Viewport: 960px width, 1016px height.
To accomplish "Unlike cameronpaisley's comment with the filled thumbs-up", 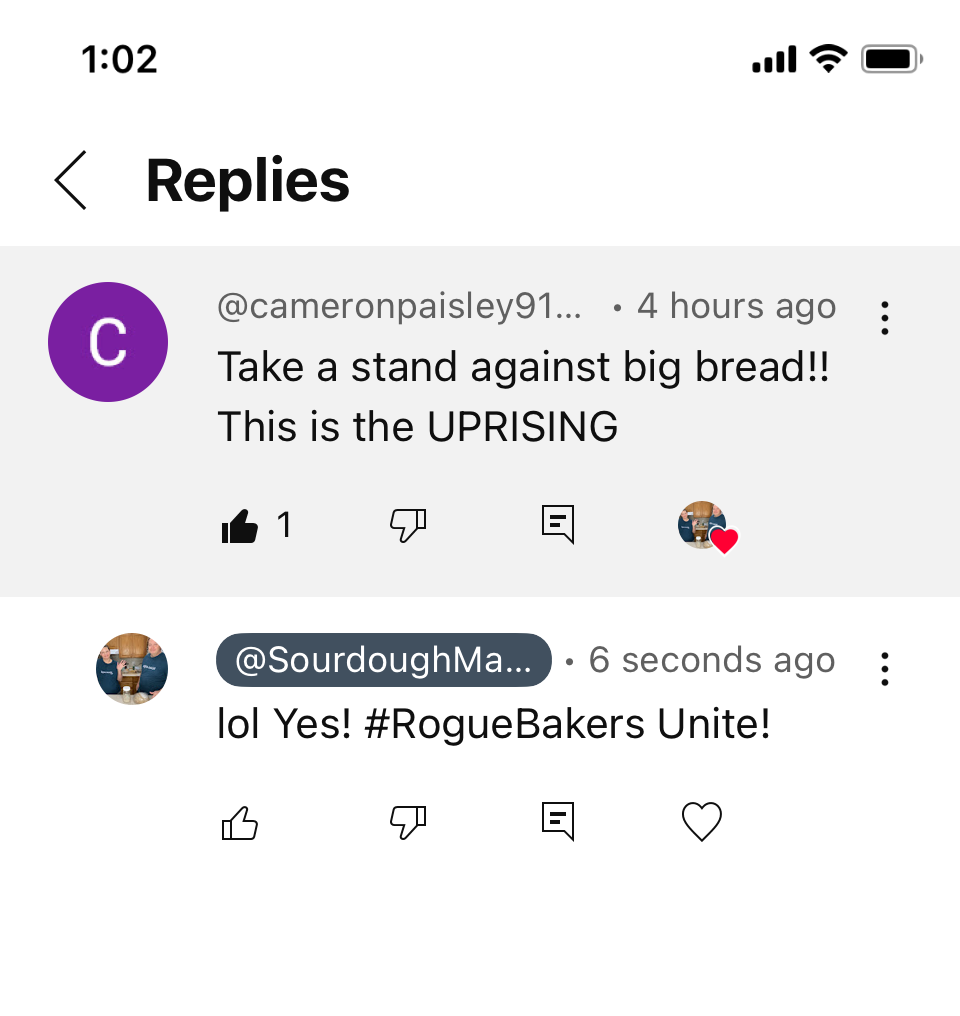I will [240, 525].
